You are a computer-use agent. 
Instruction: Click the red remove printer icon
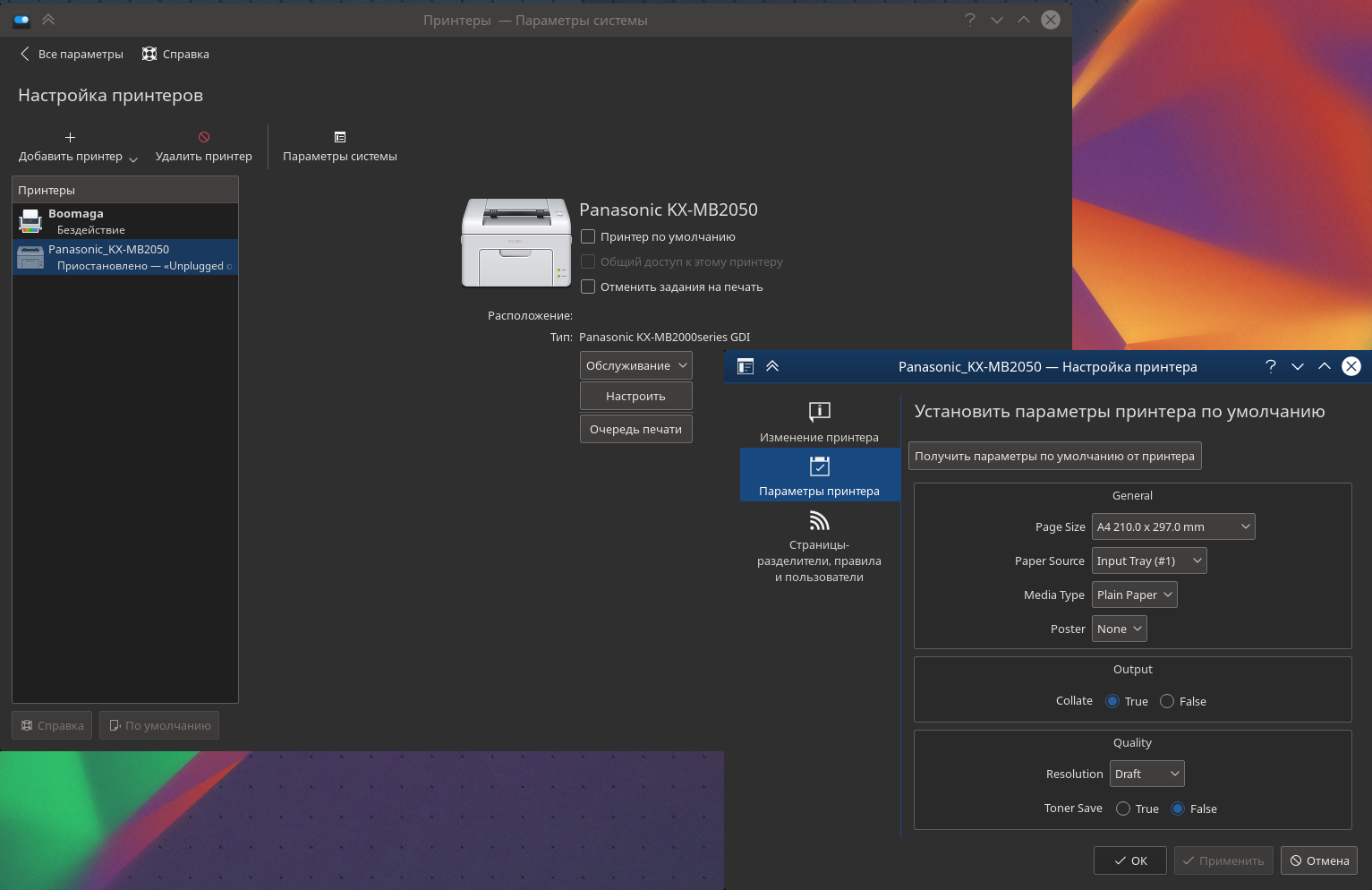coord(204,137)
